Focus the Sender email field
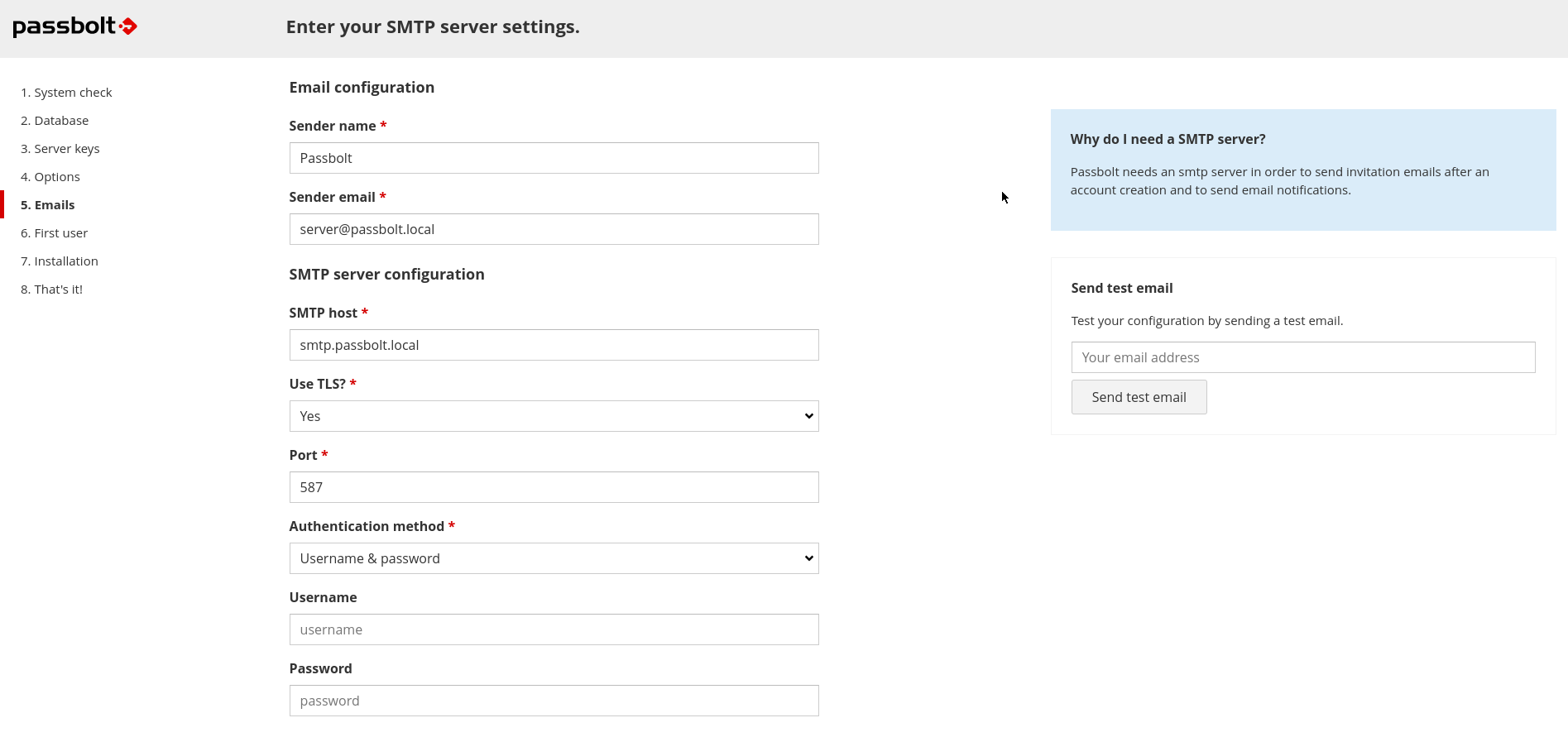 tap(554, 229)
